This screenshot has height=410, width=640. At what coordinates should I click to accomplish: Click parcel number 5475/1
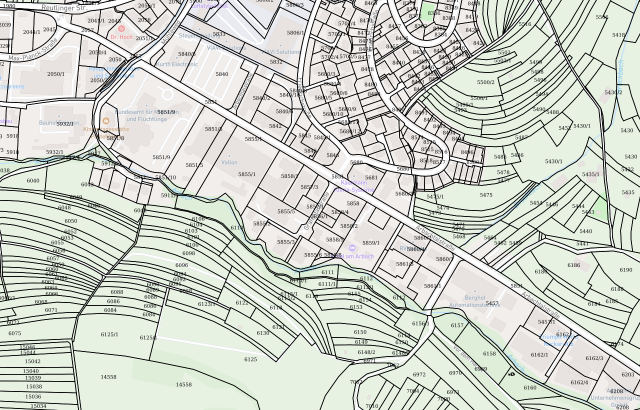point(435,197)
